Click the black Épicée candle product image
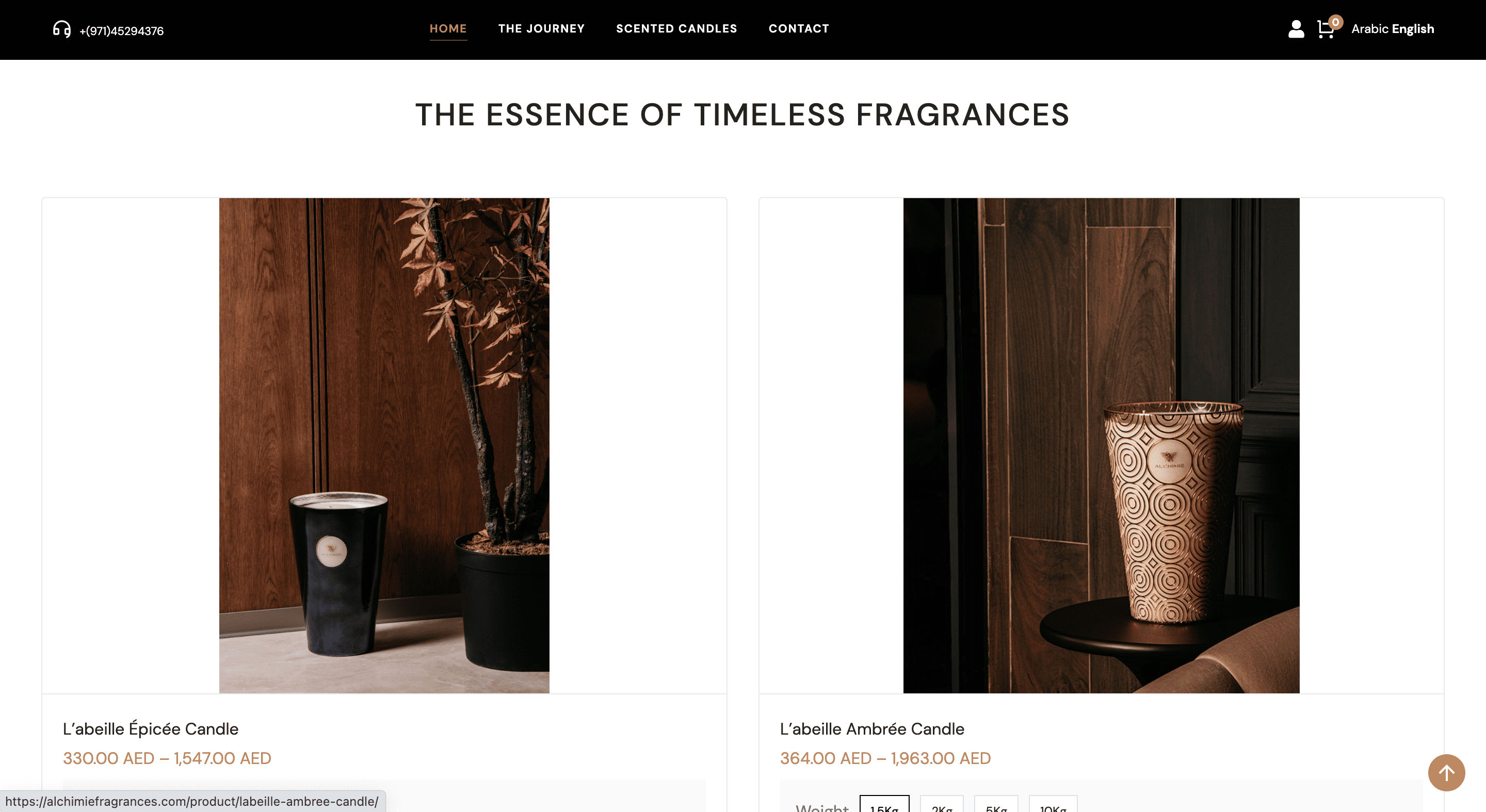Viewport: 1486px width, 812px height. [384, 445]
